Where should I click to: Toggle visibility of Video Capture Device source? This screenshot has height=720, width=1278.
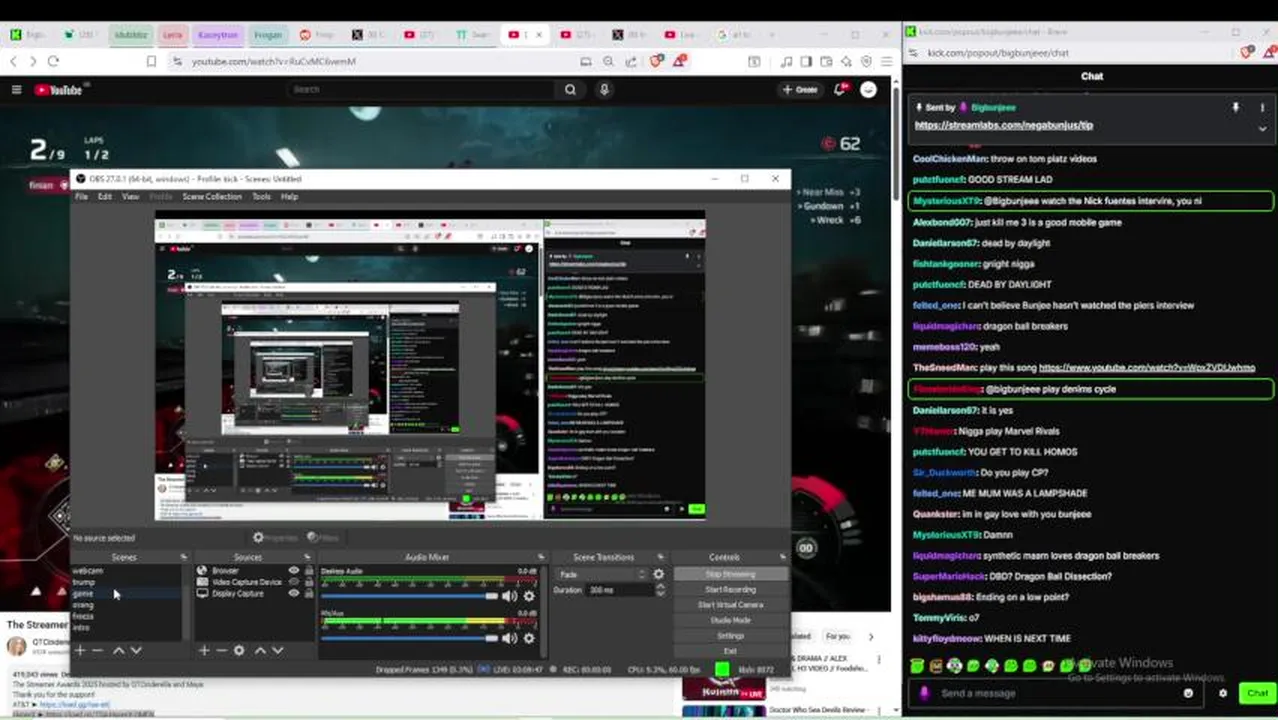pos(294,582)
